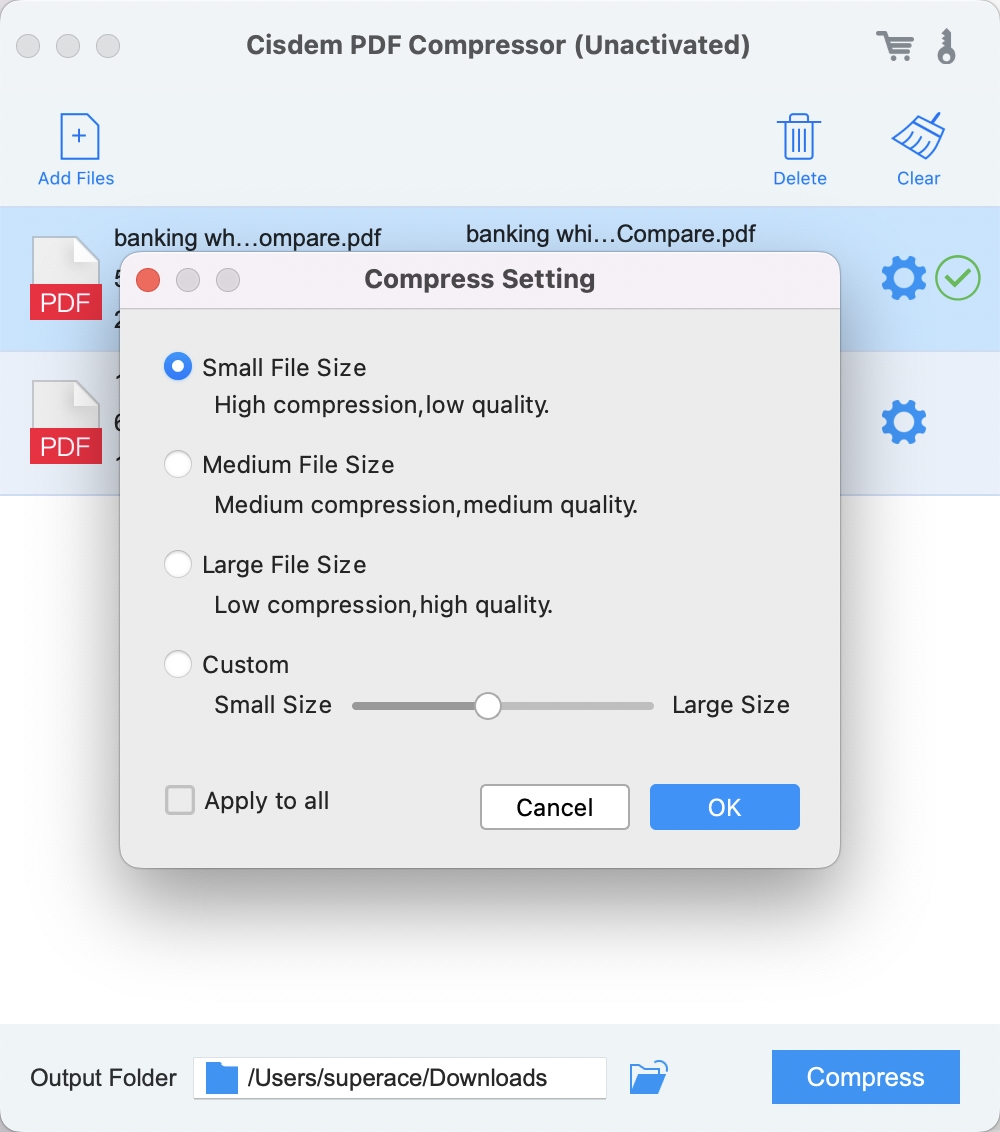Open compress settings gear for the second PDF
The width and height of the screenshot is (1000, 1132).
903,421
